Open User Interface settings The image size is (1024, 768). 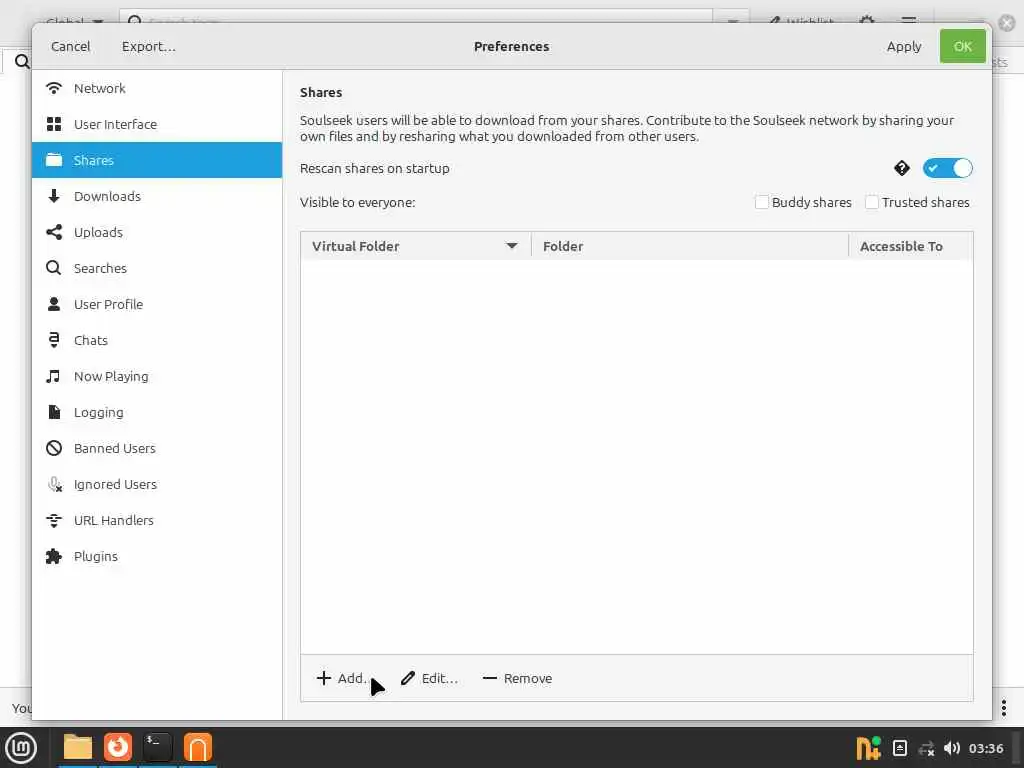click(157, 124)
